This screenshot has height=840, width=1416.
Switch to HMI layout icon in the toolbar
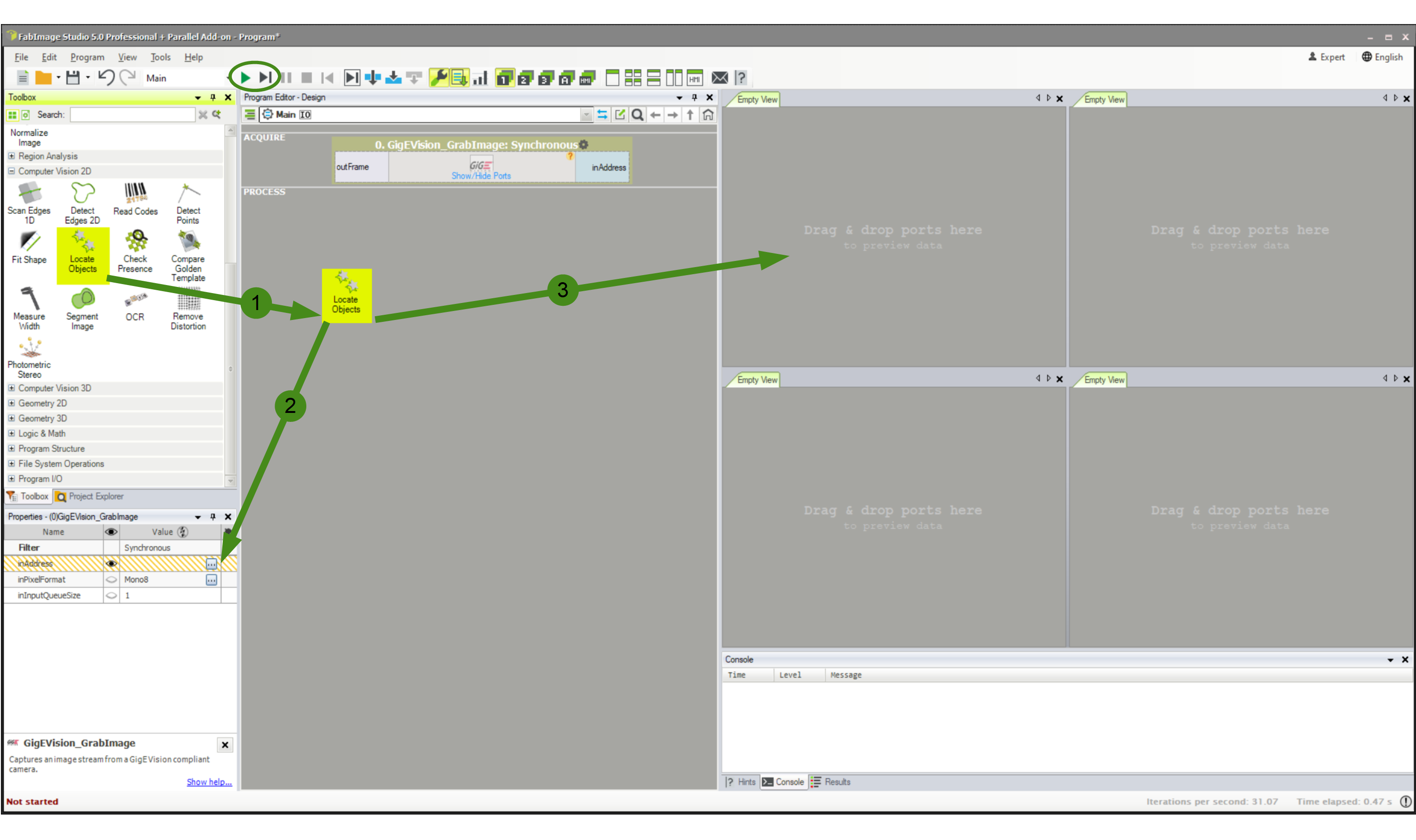pyautogui.click(x=587, y=77)
